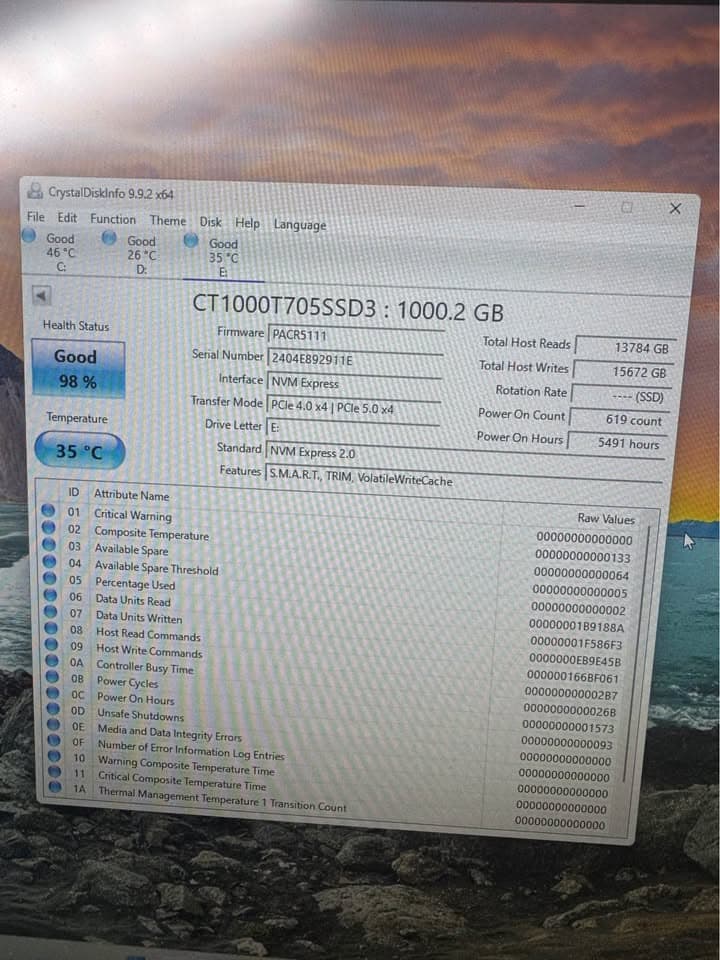Screen dimensions: 720x960
Task: Open the Disk menu
Action: (211, 222)
